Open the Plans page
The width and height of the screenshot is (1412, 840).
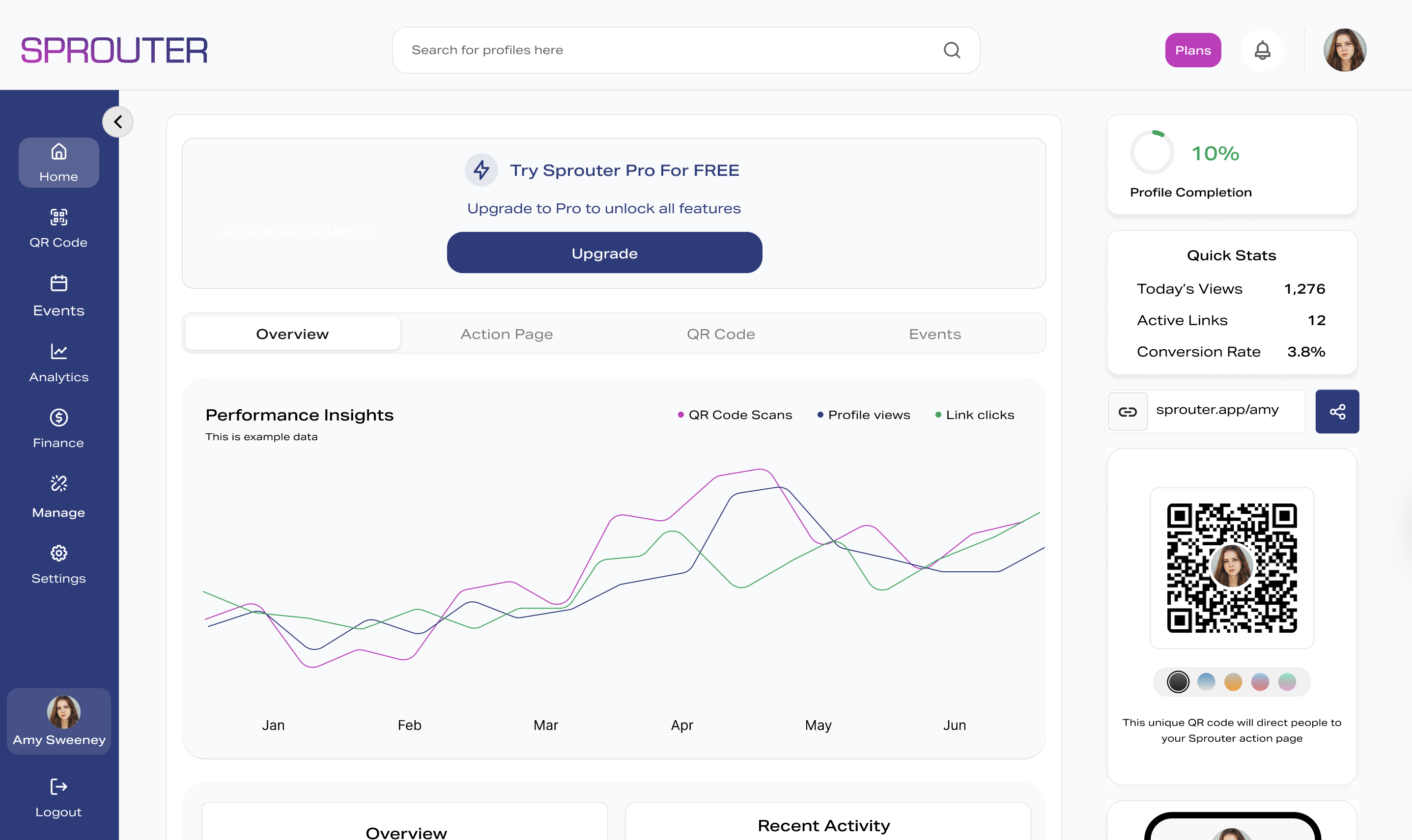[x=1193, y=50]
